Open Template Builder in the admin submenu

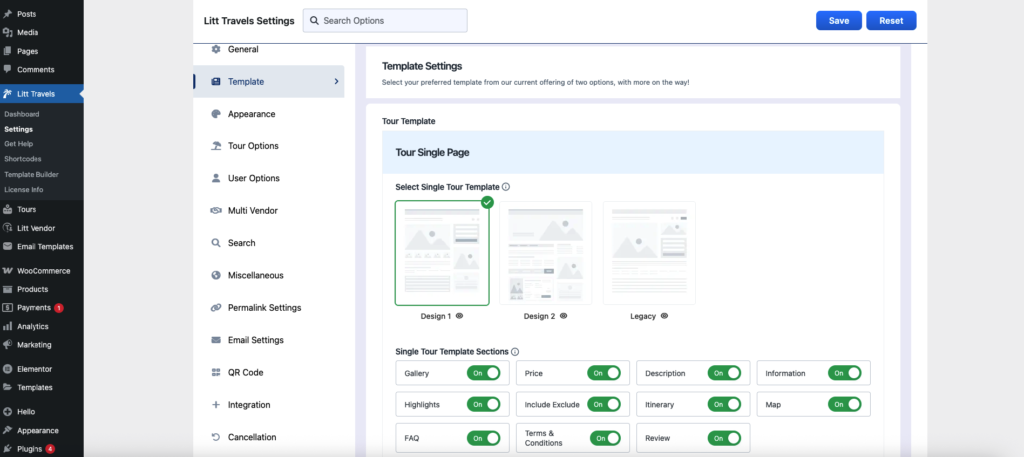30,174
